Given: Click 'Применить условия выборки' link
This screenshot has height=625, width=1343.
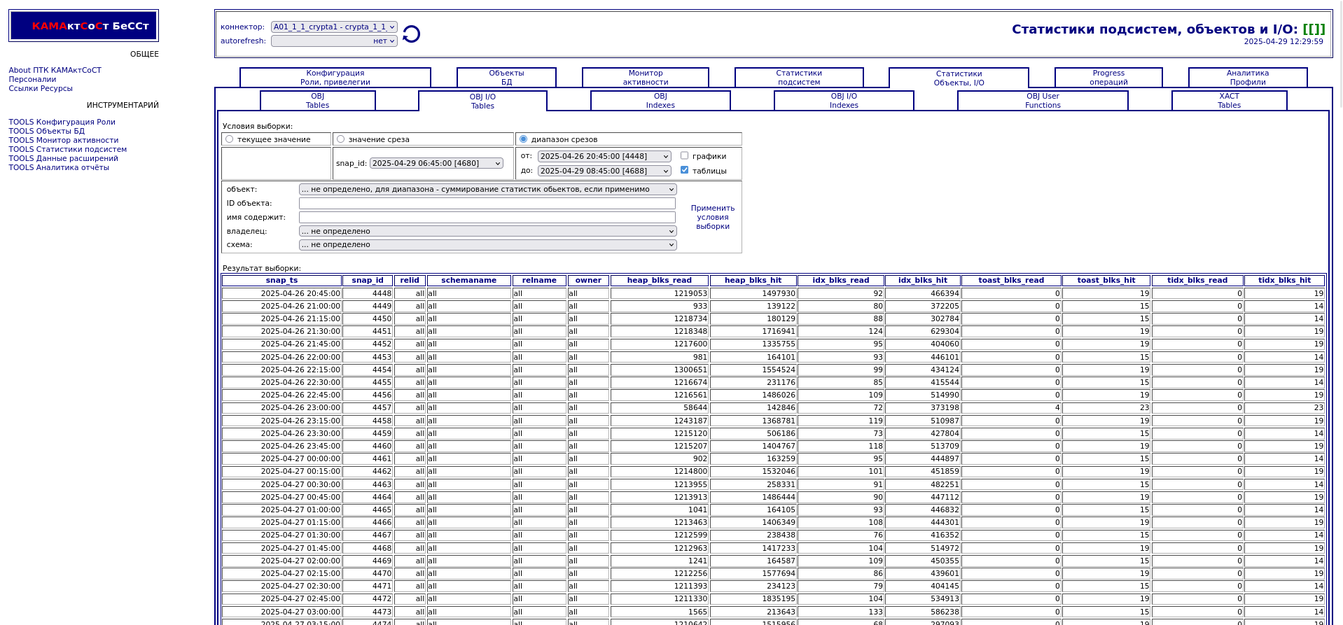Looking at the screenshot, I should click(x=712, y=217).
